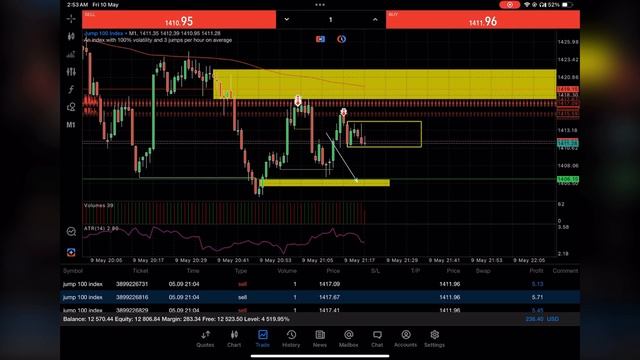Sell at 1410.95
This screenshot has height=360, width=640.
179,19
